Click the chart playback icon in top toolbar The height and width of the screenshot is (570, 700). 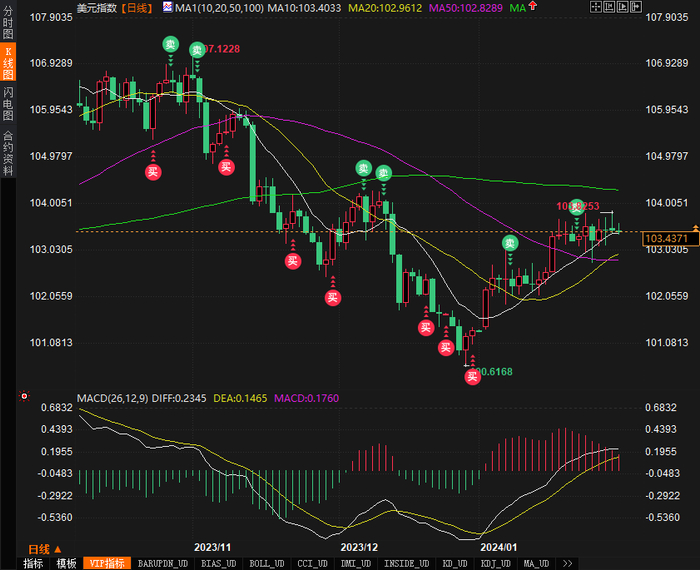pos(622,7)
